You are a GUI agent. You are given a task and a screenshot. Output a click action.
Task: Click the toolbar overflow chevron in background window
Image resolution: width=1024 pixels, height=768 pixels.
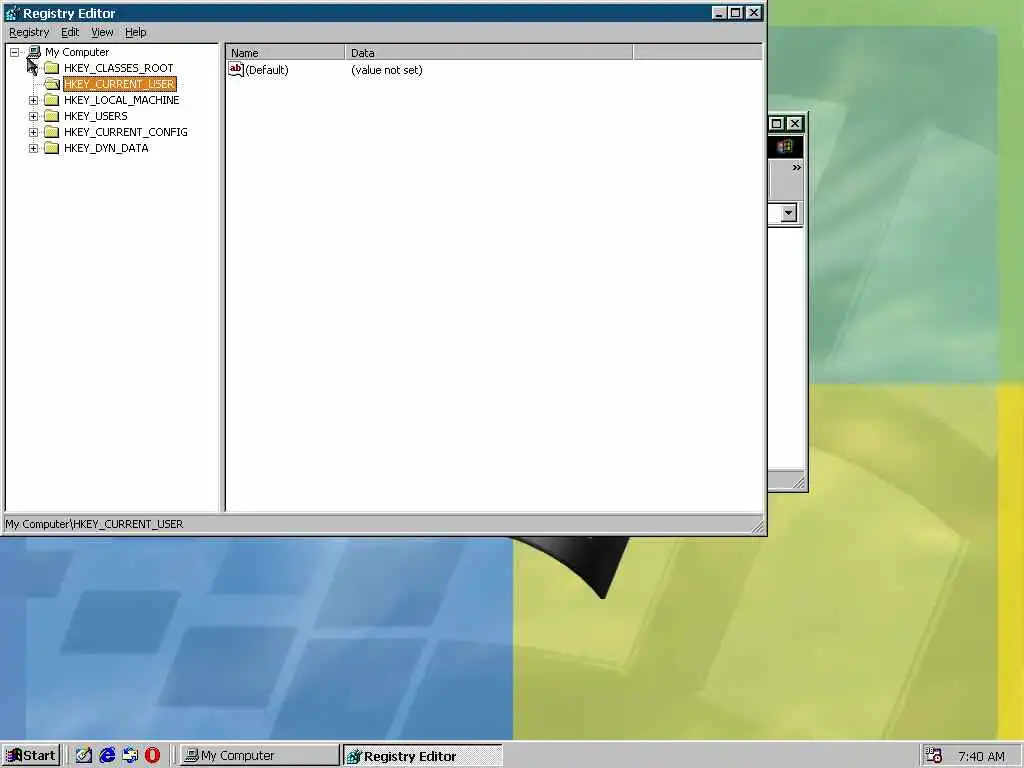click(x=796, y=168)
